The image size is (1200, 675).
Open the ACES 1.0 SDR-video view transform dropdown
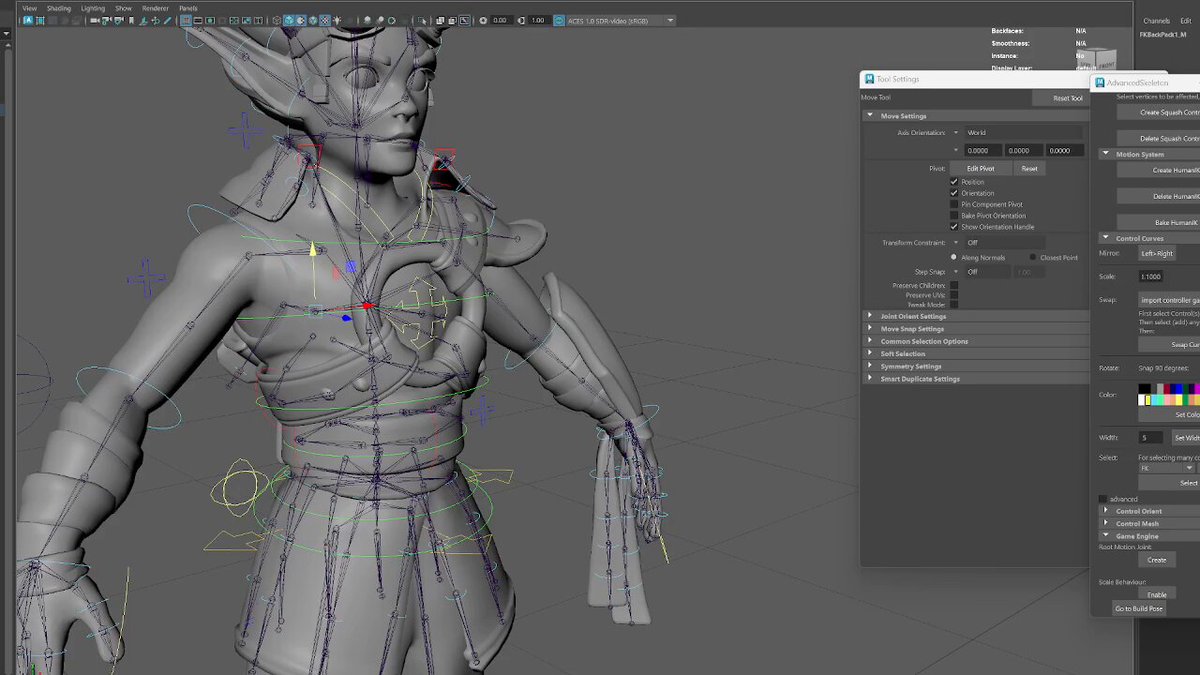coord(616,21)
